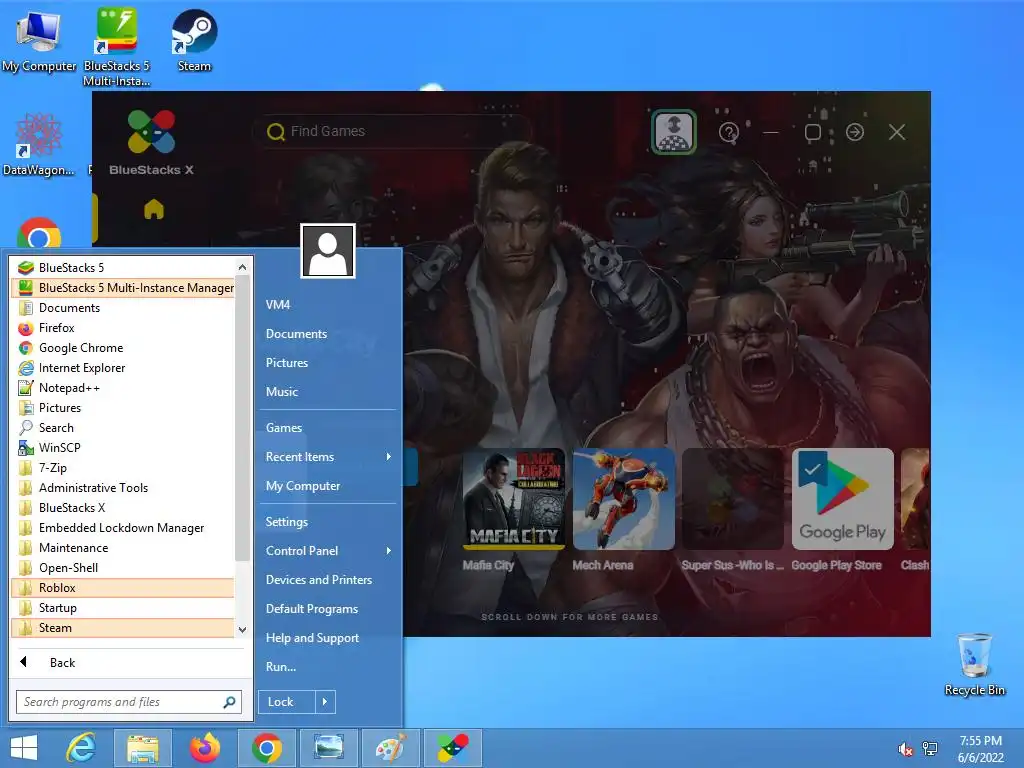The image size is (1024, 768).
Task: Click the Find Games search field in BlueStacks X
Action: click(x=392, y=131)
